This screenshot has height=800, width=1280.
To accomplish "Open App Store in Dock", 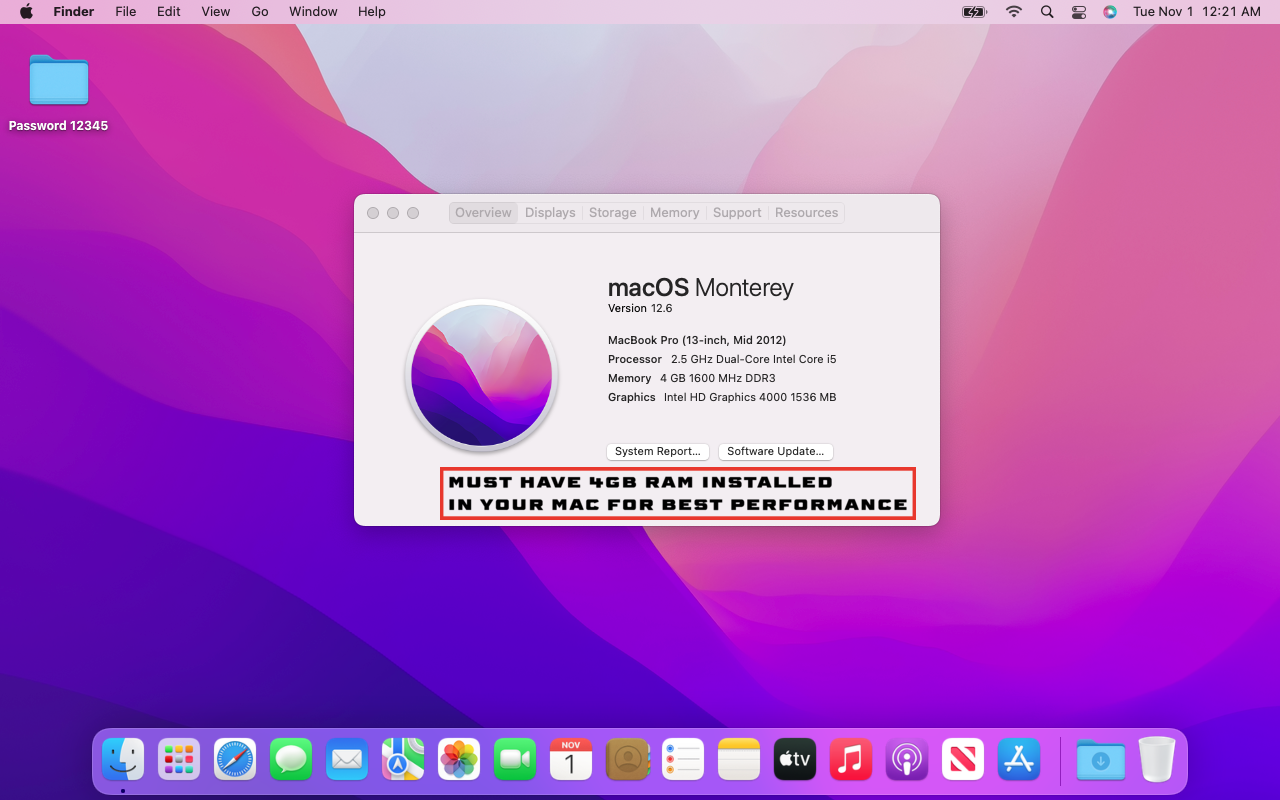I will coord(1019,760).
